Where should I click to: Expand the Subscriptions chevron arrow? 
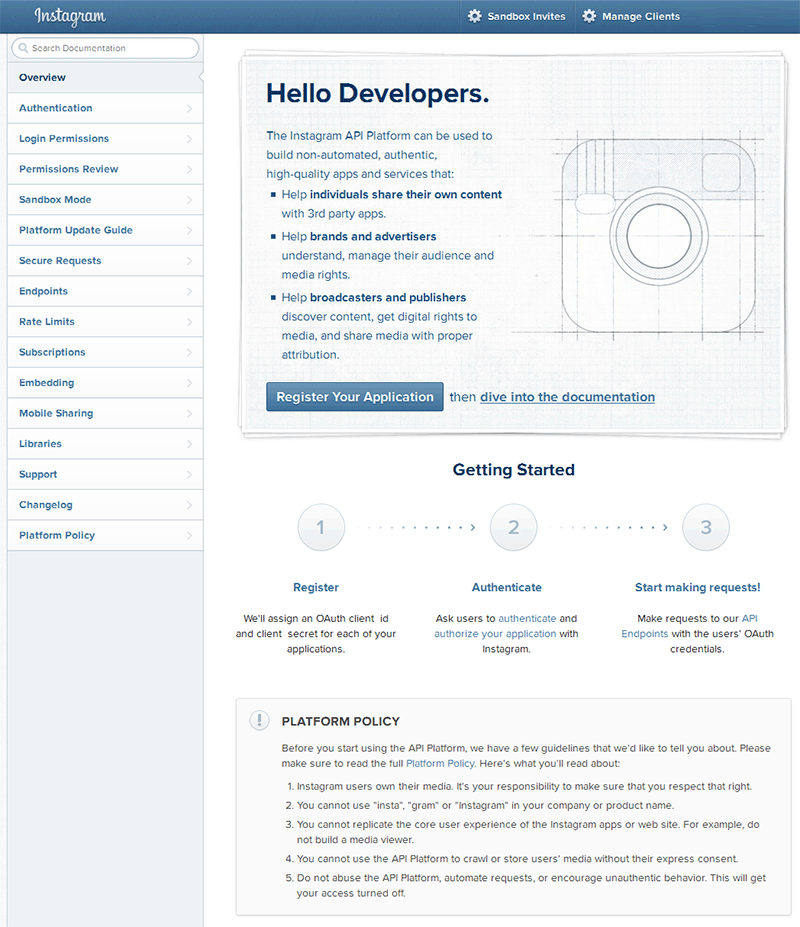pyautogui.click(x=189, y=352)
